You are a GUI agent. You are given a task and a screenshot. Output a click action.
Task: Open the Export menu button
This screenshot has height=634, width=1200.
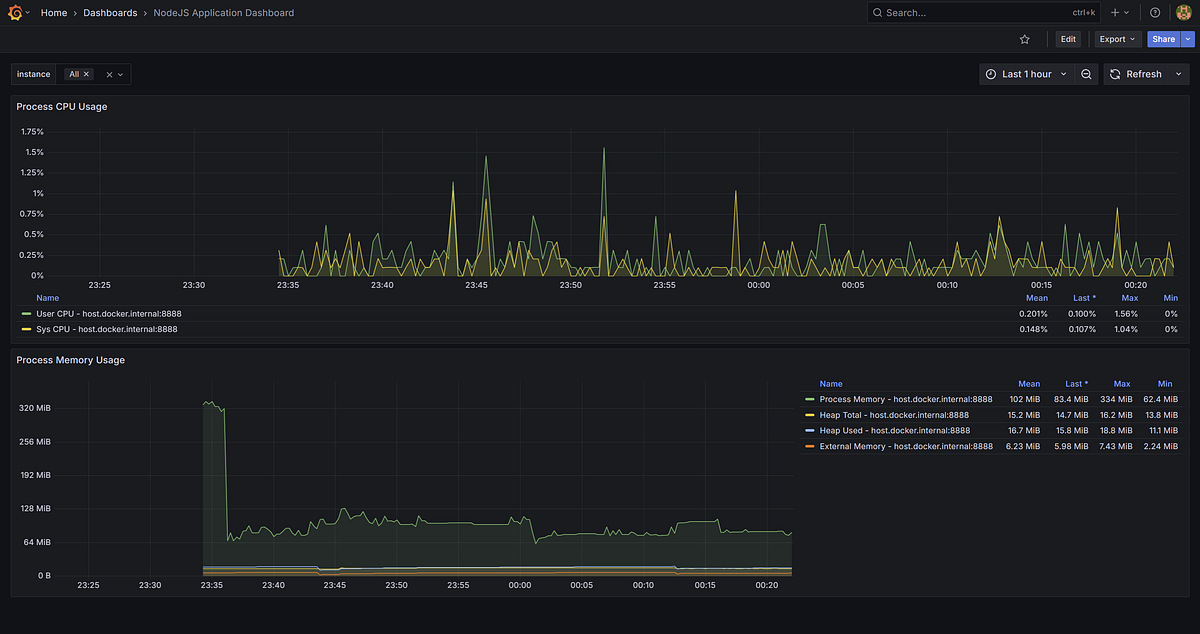pos(1116,38)
